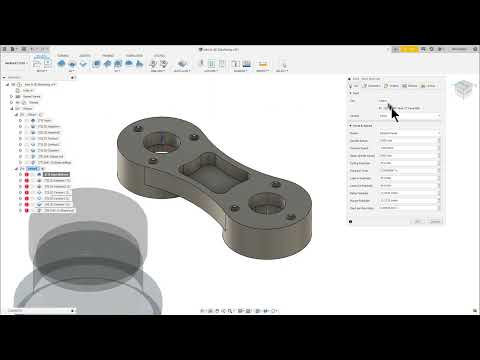Image resolution: width=480 pixels, height=360 pixels.
Task: Click the Orbit icon in bottom navigation bar
Action: click(203, 311)
